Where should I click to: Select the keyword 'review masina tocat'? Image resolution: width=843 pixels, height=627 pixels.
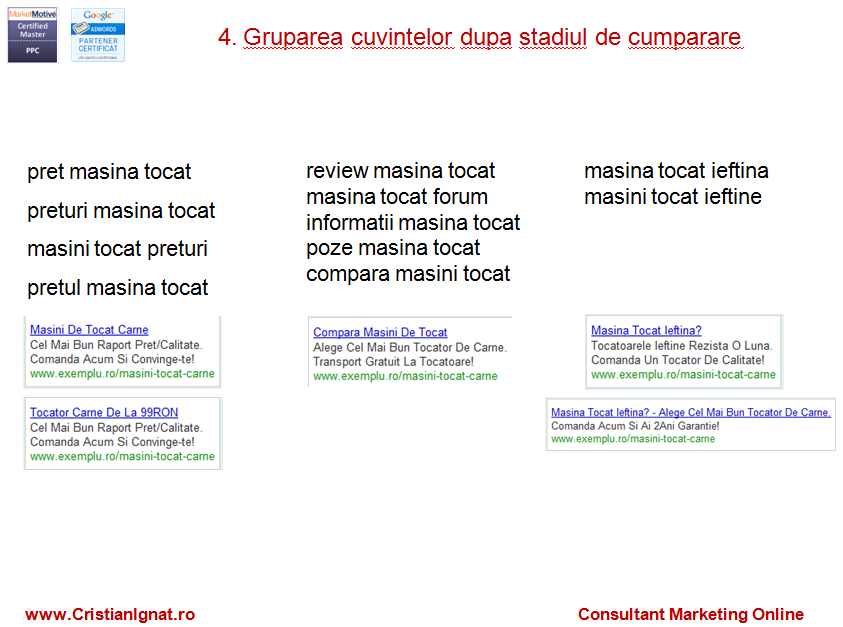point(400,171)
